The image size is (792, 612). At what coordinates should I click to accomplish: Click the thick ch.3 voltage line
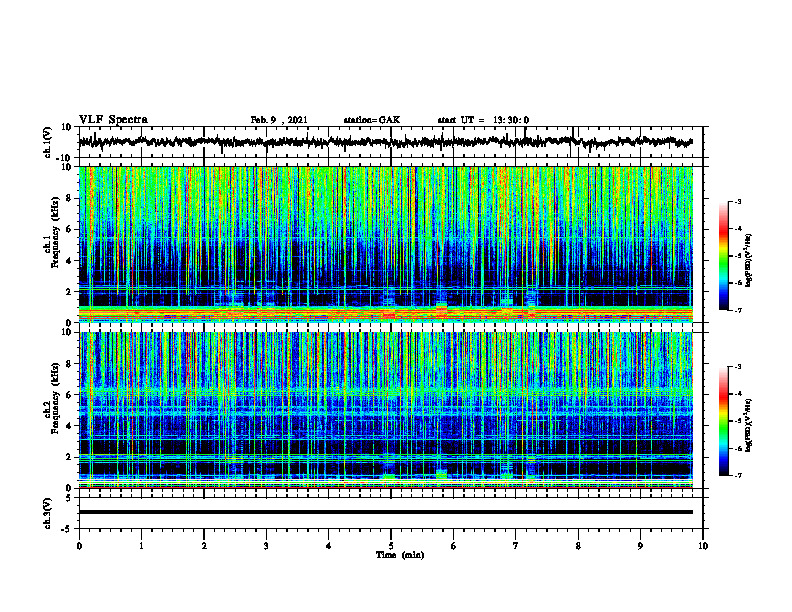(x=386, y=512)
